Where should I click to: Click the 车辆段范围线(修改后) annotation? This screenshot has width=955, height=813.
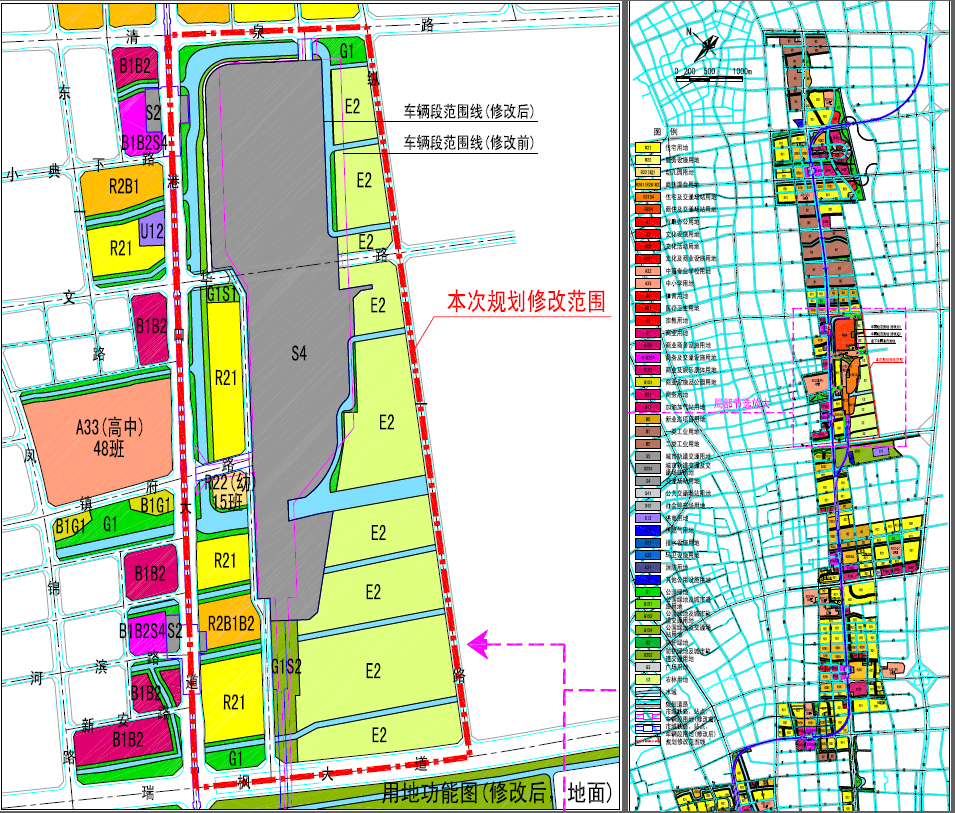point(469,112)
